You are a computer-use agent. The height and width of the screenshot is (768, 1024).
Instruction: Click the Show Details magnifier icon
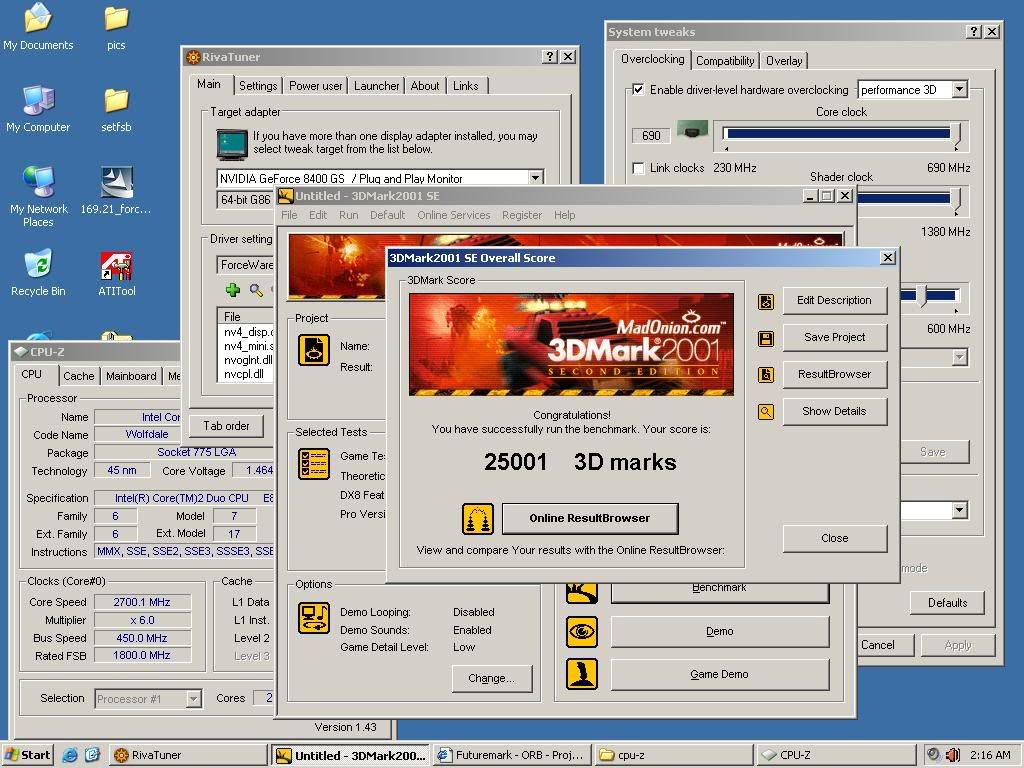click(765, 412)
